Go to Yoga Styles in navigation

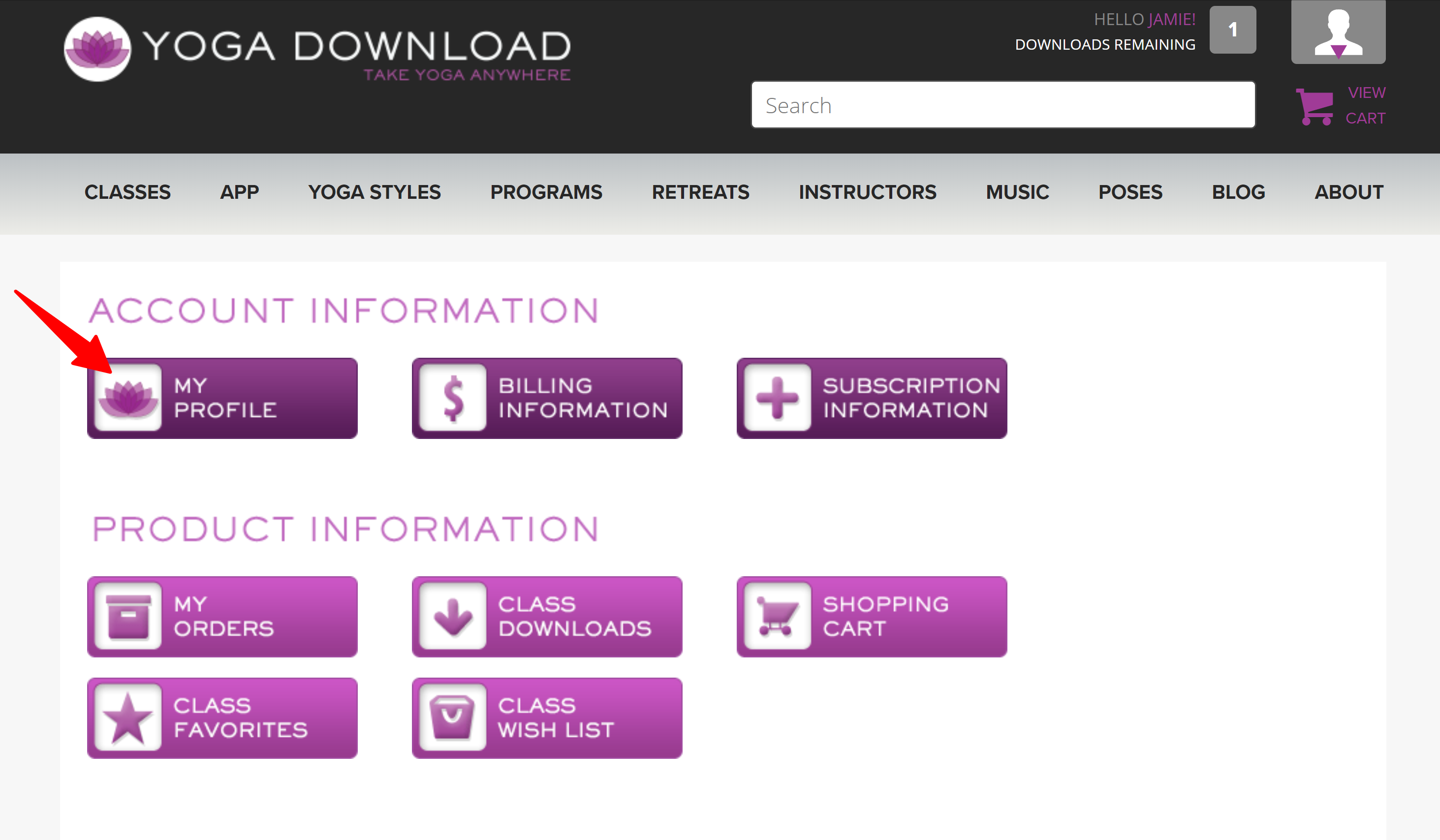point(375,192)
